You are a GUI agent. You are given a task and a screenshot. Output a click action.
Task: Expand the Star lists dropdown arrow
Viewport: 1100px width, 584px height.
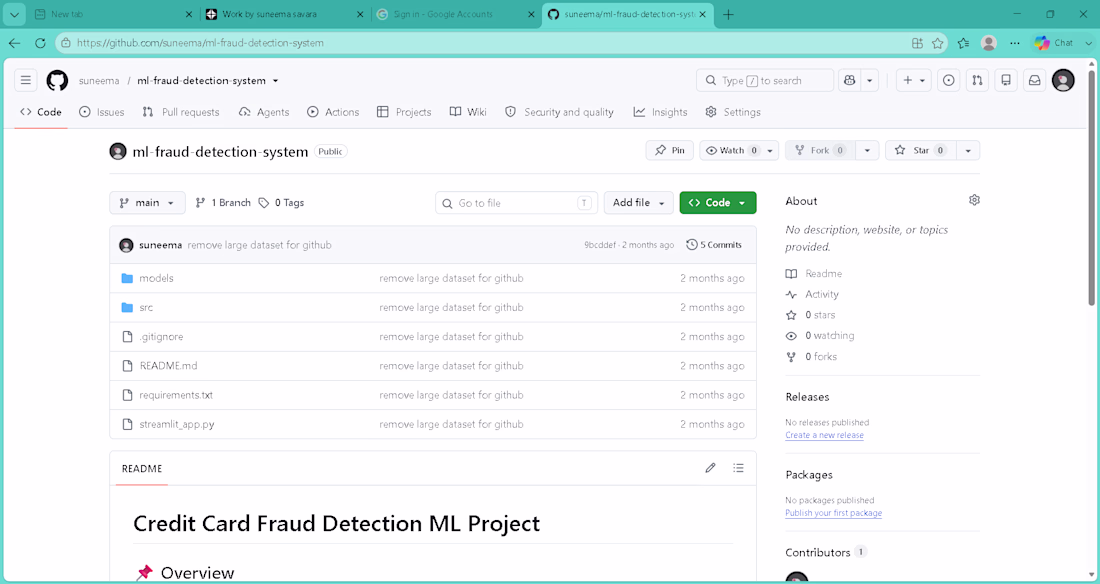(x=968, y=150)
